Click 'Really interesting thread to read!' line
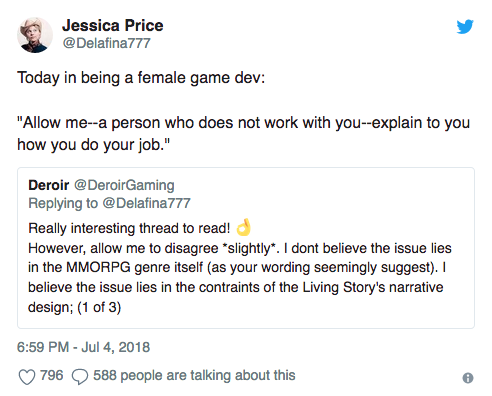 [129, 228]
